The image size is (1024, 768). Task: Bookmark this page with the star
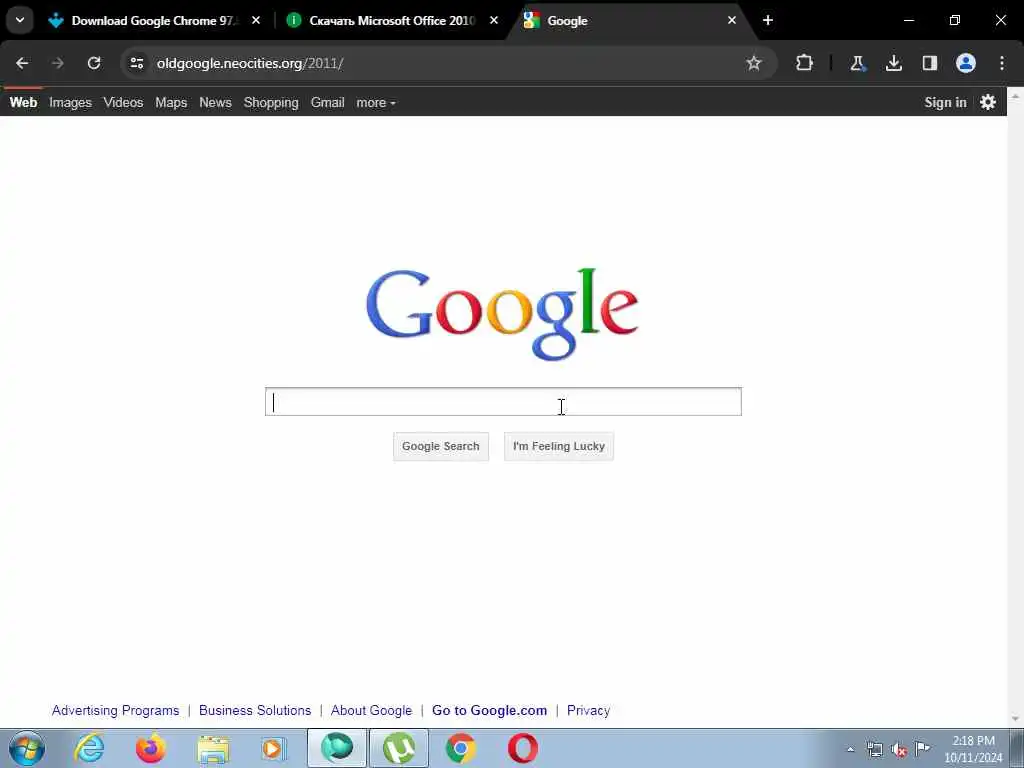(x=754, y=63)
